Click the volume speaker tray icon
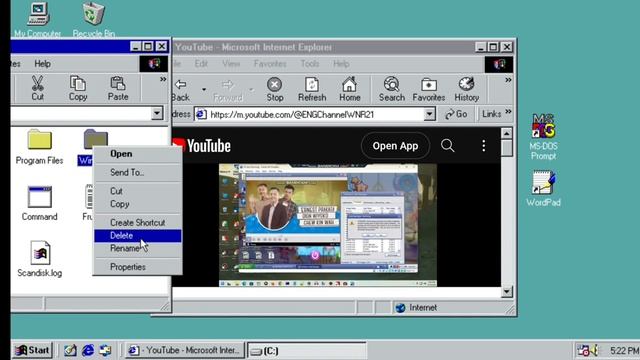Viewport: 640px width, 360px height. (593, 350)
